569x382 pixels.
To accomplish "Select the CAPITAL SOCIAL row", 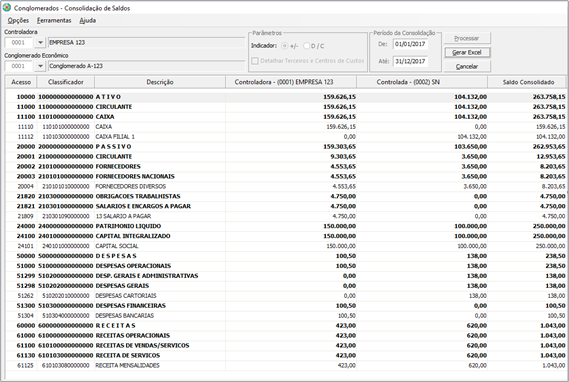I will (286, 246).
